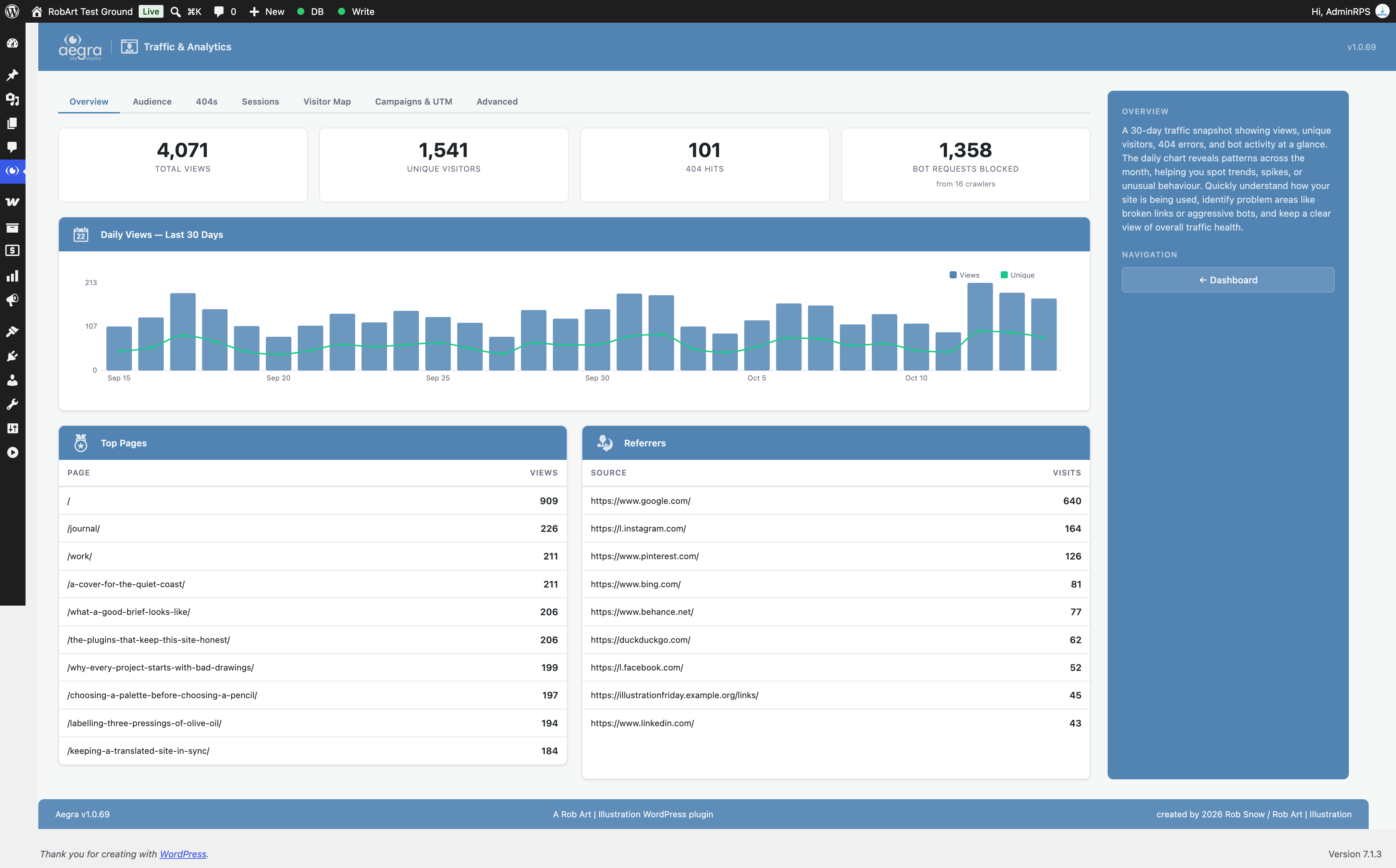
Task: Open RobArt Test Ground site link
Action: [82, 11]
